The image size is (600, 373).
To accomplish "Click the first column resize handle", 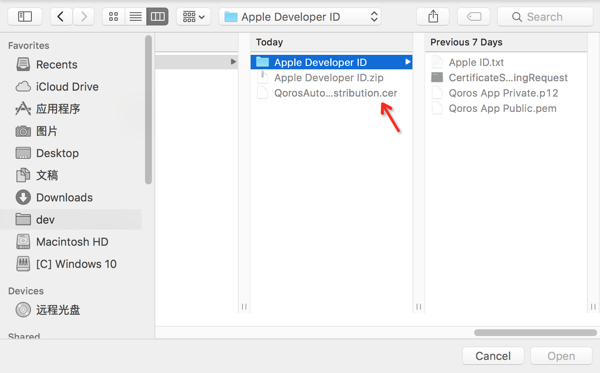I will 244,306.
